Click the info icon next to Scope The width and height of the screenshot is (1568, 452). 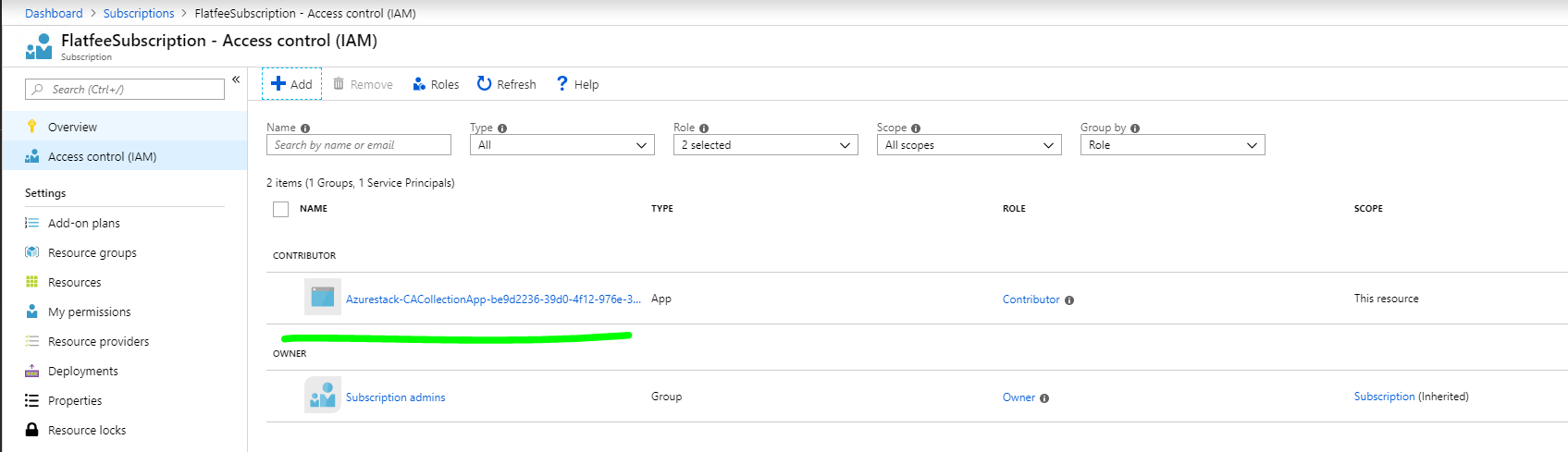tap(916, 128)
